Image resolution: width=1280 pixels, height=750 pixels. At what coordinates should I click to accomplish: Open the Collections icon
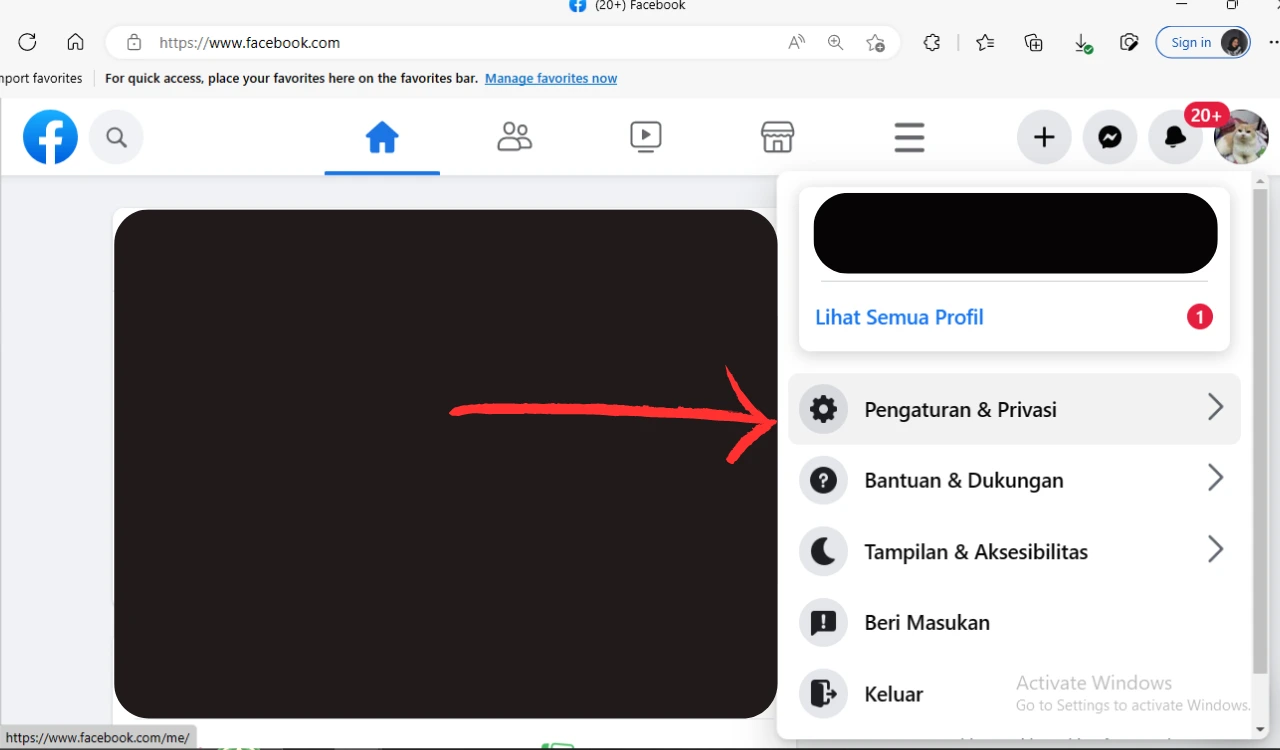(x=1034, y=42)
